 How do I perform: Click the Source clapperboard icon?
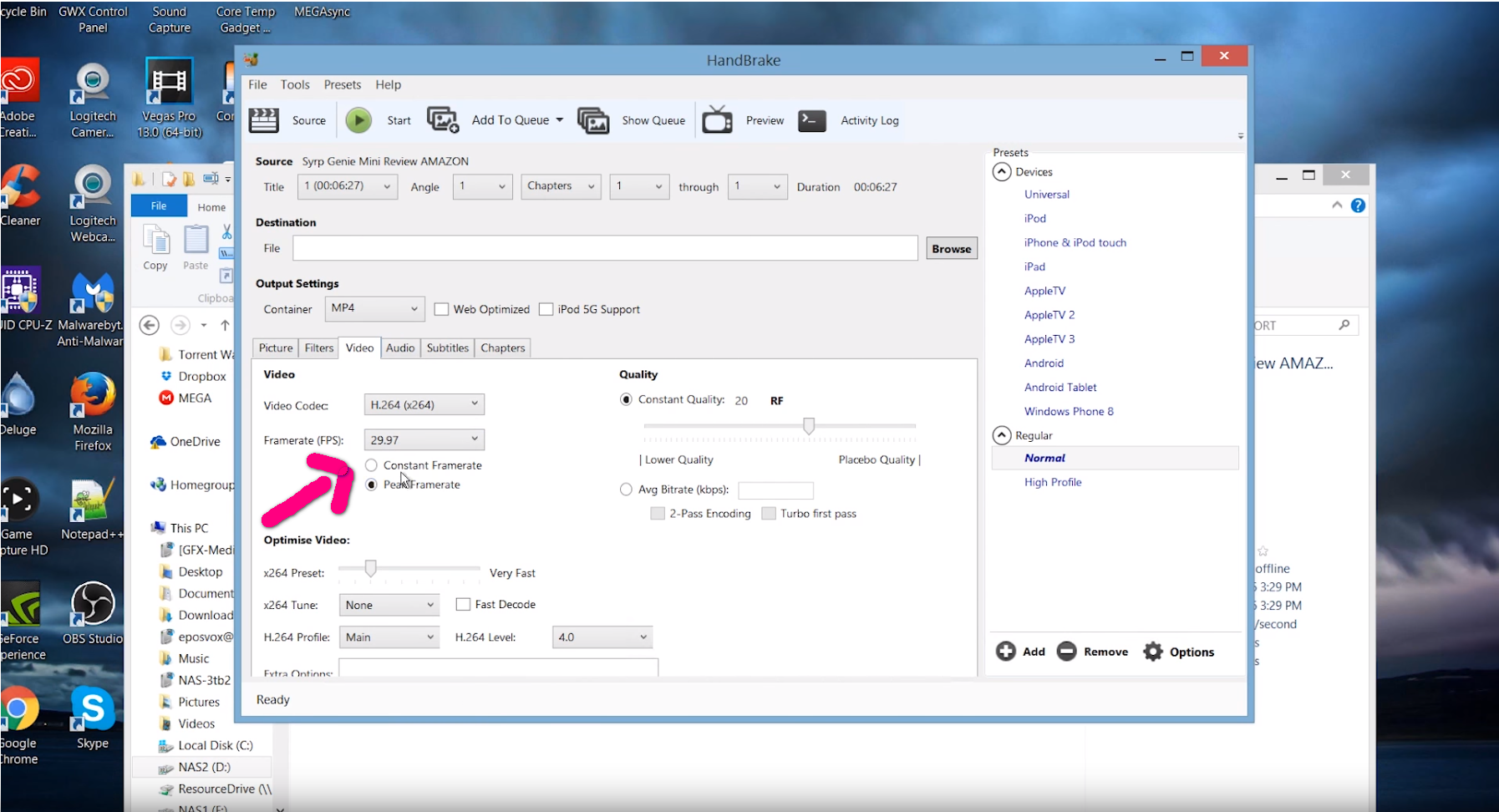264,120
